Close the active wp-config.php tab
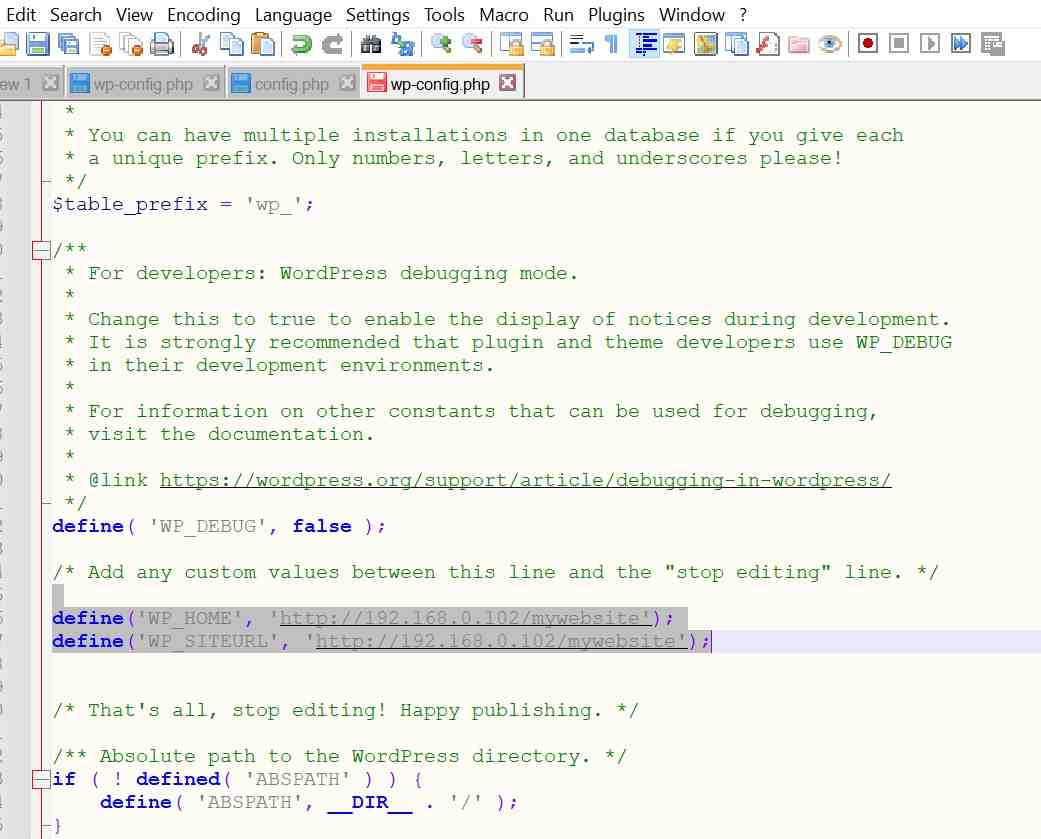This screenshot has height=839, width=1041. click(508, 82)
